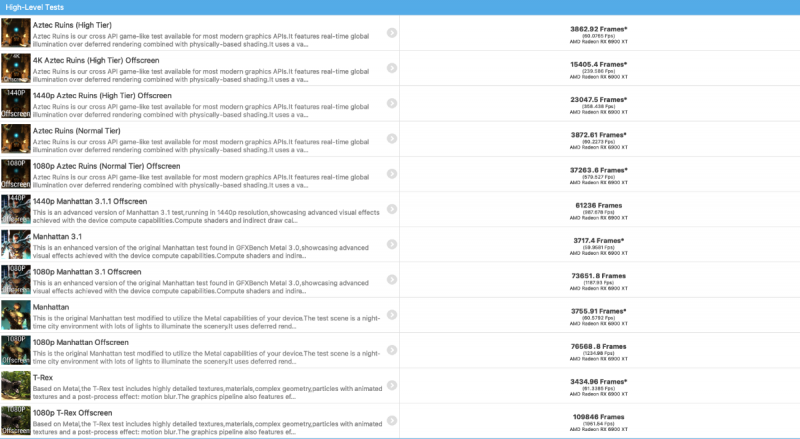This screenshot has height=439, width=800.
Task: Select the Manhattan 3.1 title
Action: click(x=57, y=236)
